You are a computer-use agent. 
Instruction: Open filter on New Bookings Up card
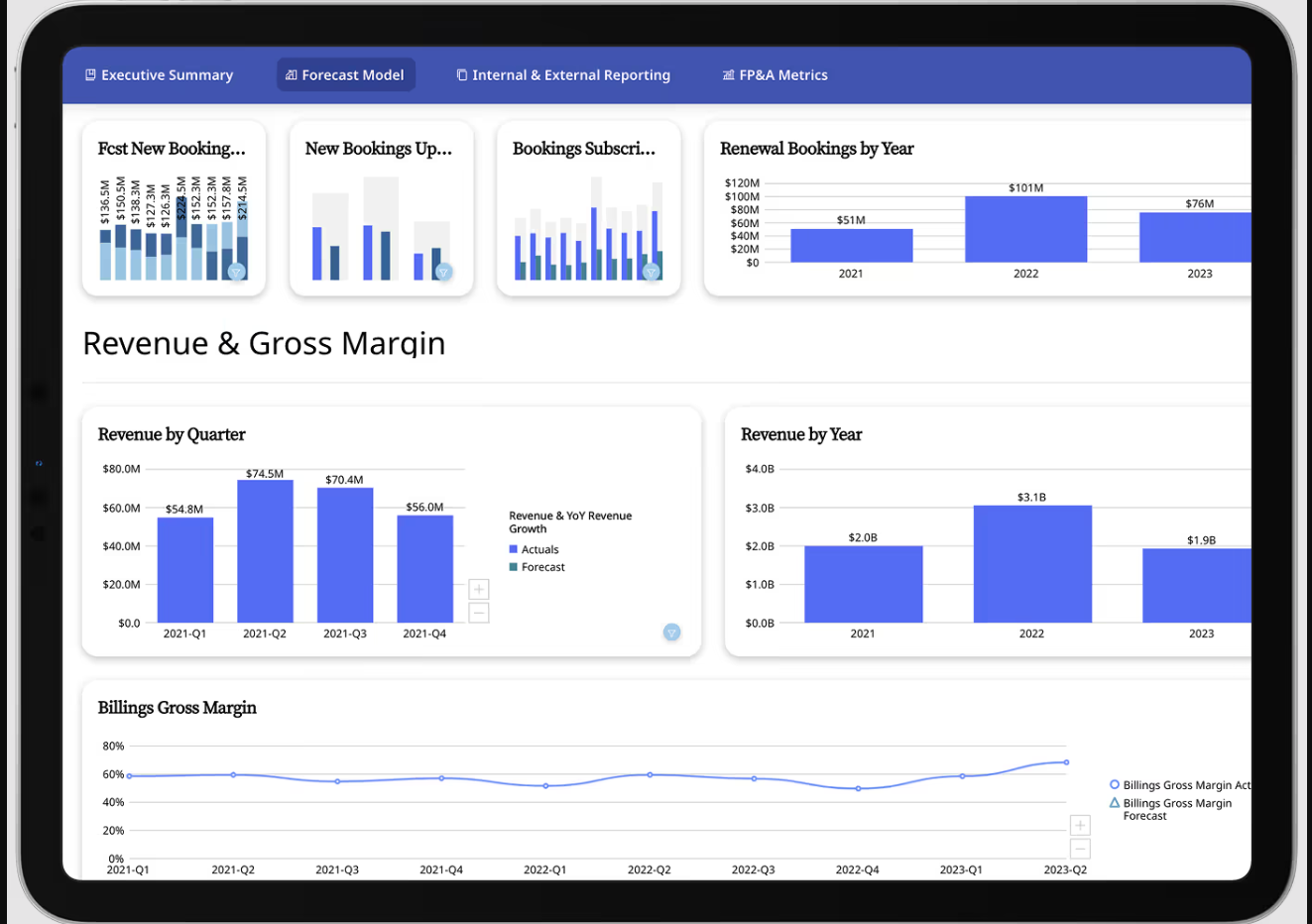click(x=444, y=272)
